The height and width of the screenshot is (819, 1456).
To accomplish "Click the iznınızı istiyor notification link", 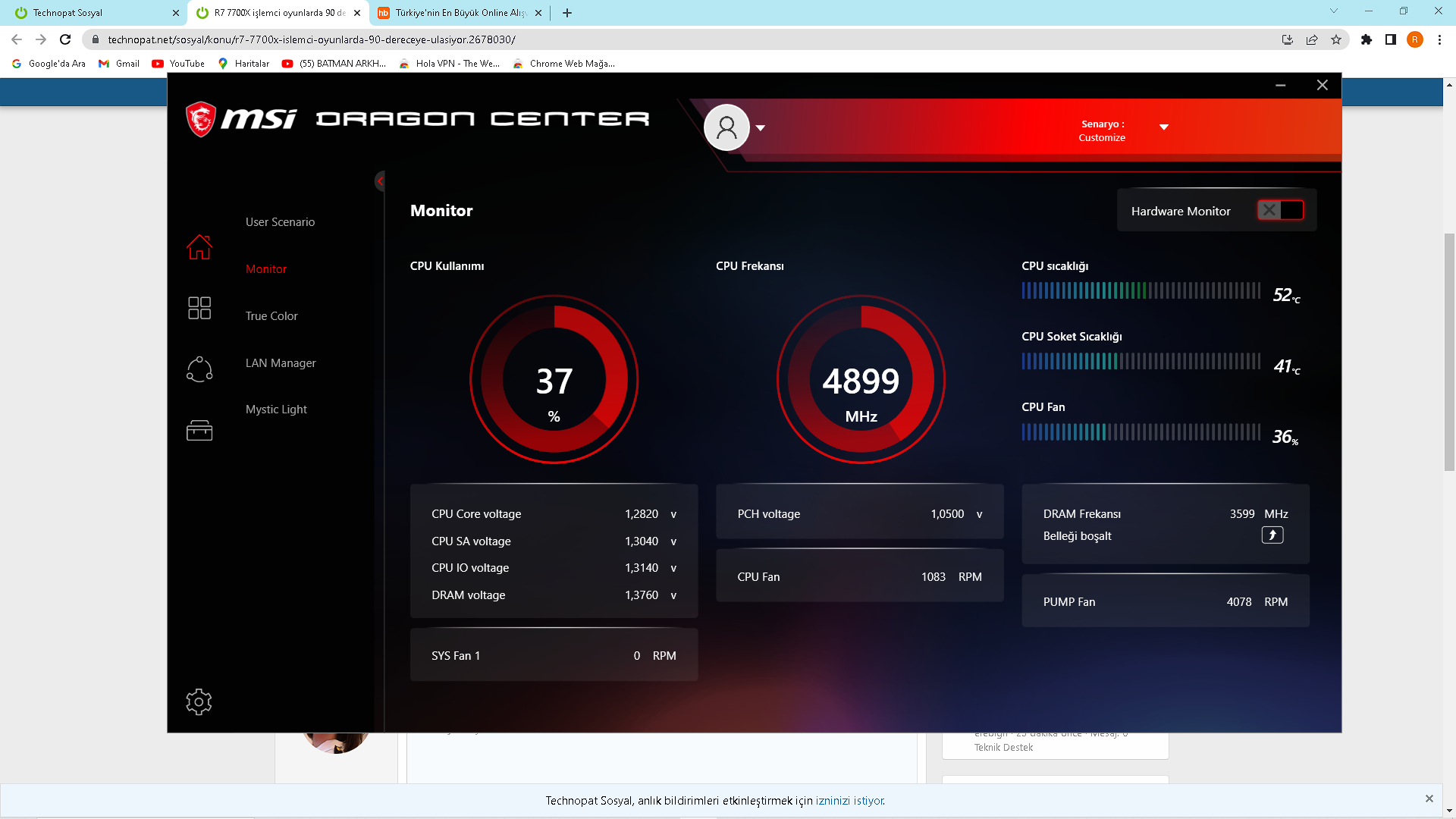I will [849, 801].
